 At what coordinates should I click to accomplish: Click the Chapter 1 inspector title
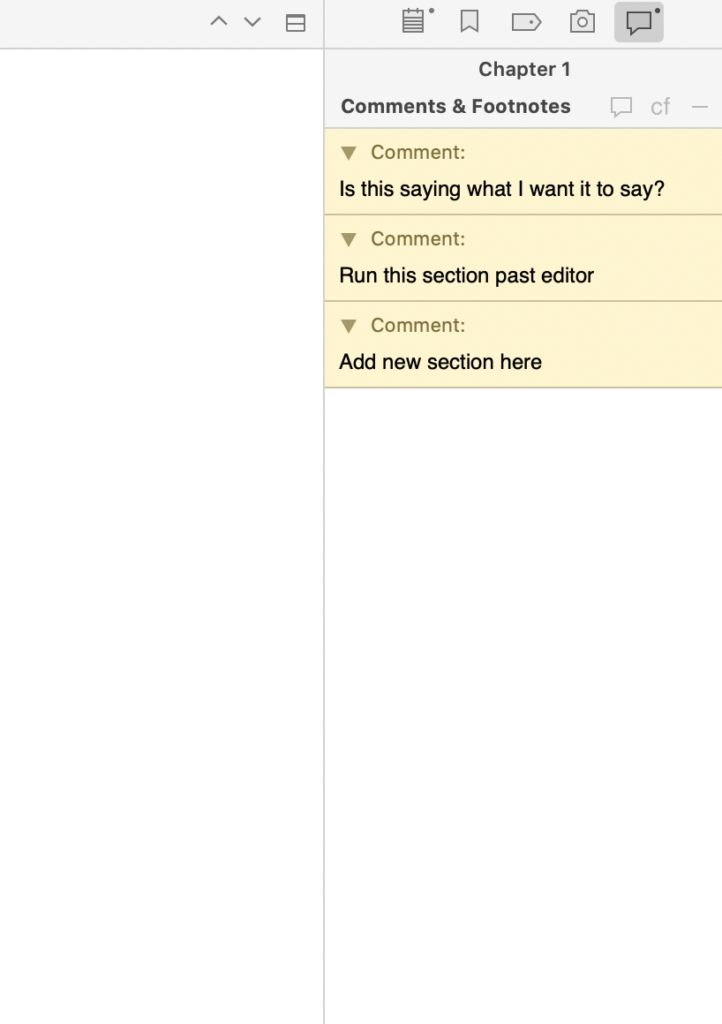tap(524, 70)
